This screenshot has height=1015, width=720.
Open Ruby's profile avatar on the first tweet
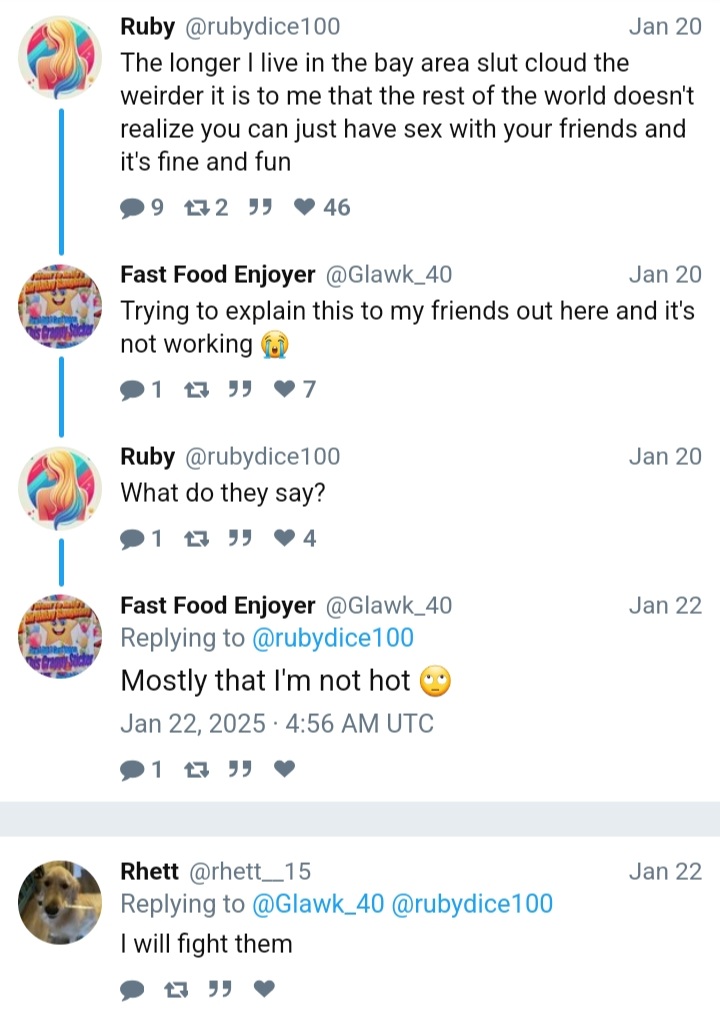[60, 57]
